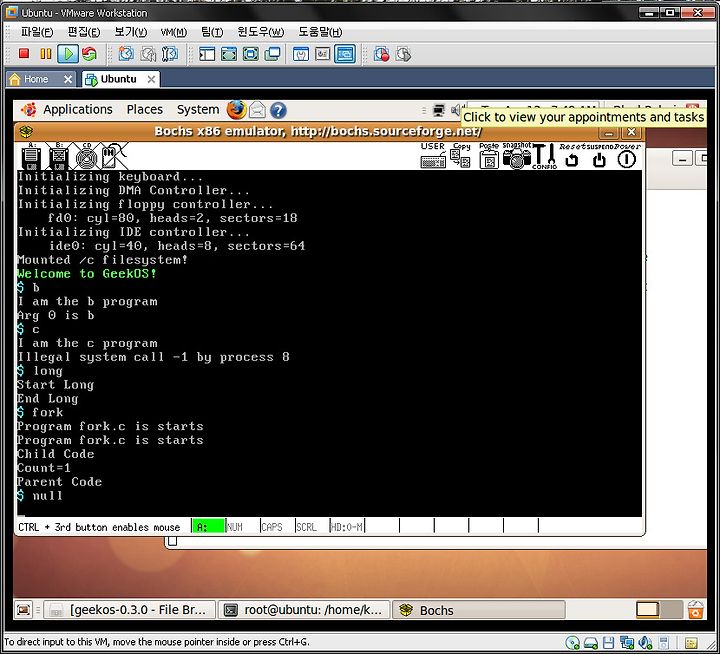Open the 파일(F) menu
The width and height of the screenshot is (720, 654).
coord(37,32)
